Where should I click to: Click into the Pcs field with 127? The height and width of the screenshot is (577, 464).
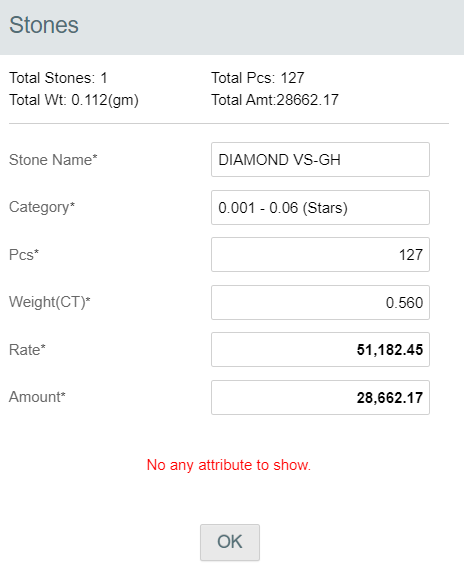coord(320,254)
